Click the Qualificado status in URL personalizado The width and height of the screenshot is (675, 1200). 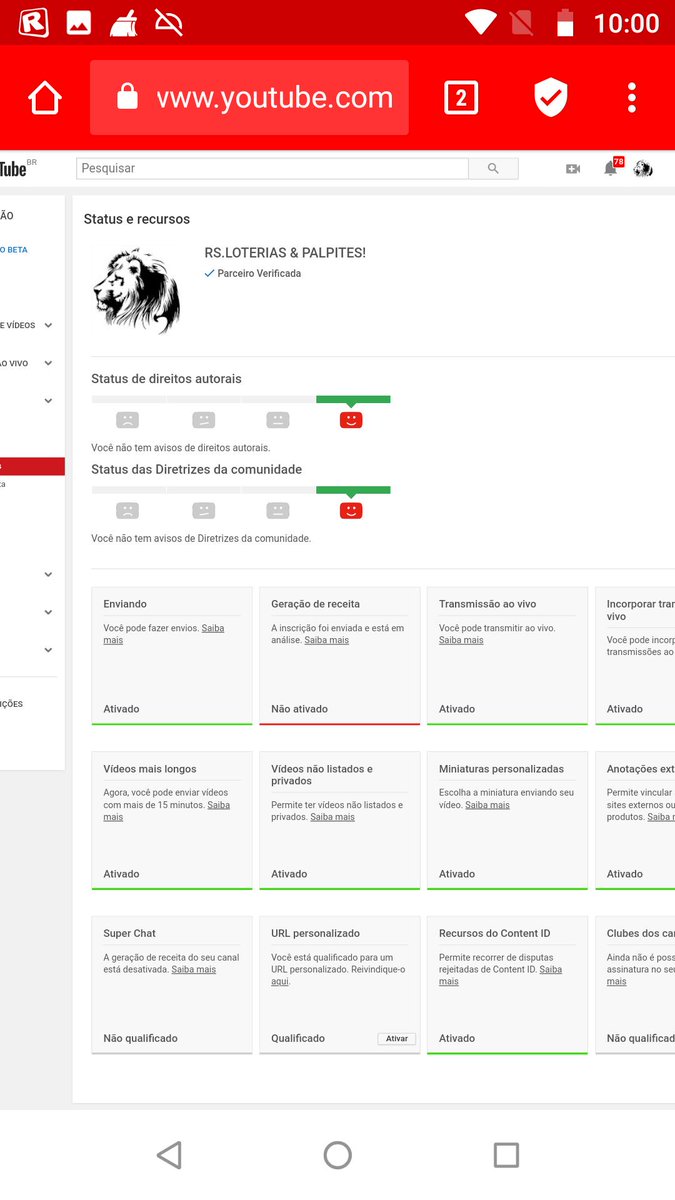298,1038
